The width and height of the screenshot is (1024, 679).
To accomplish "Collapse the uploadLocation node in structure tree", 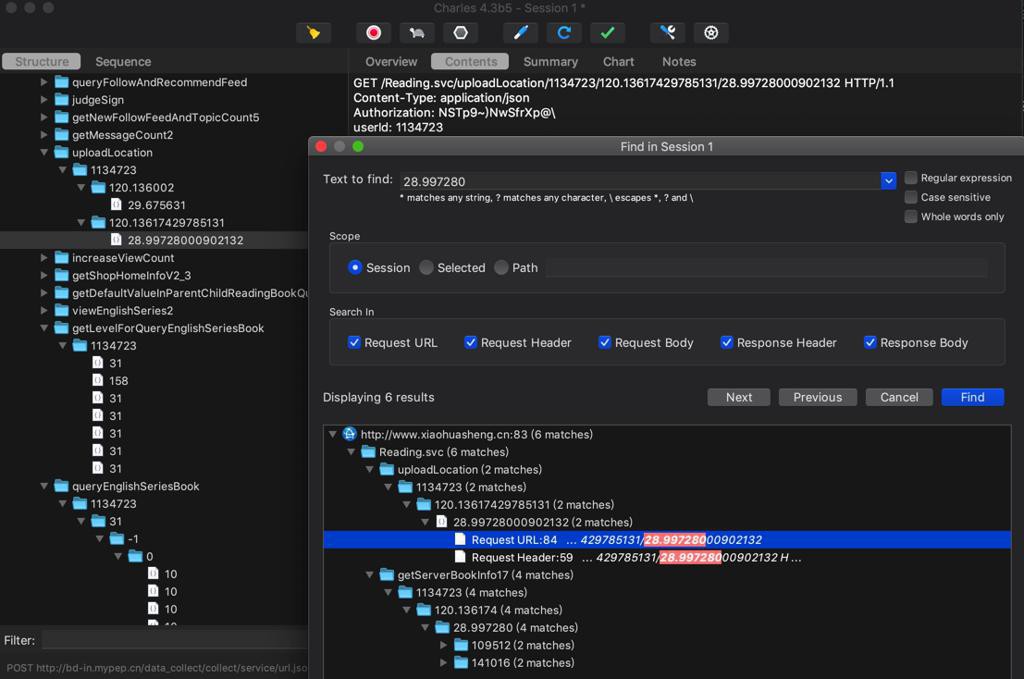I will click(44, 152).
